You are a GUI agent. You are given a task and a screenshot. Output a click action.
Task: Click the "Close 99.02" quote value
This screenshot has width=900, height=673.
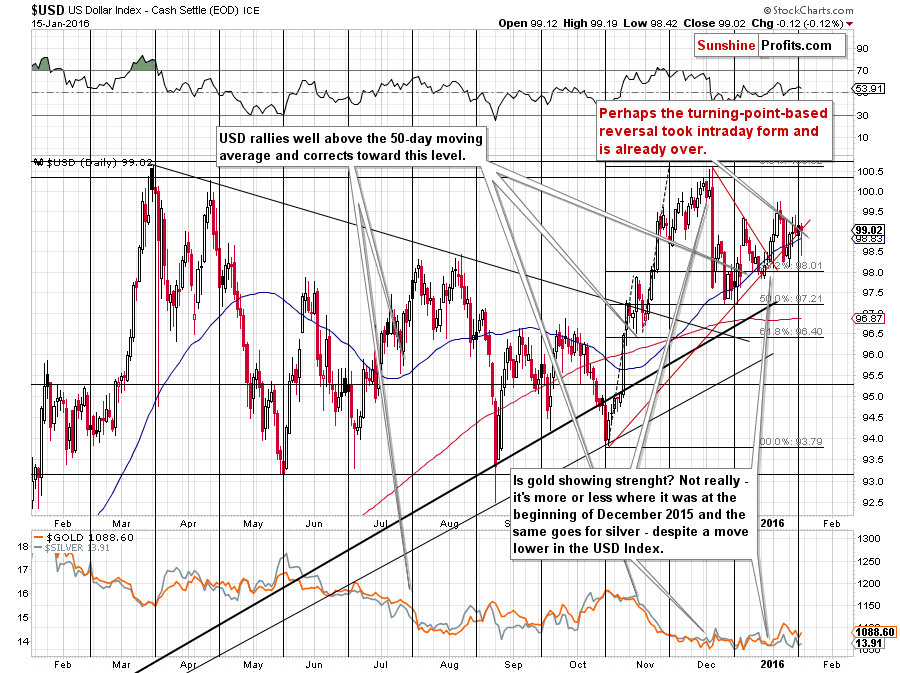pyautogui.click(x=714, y=24)
